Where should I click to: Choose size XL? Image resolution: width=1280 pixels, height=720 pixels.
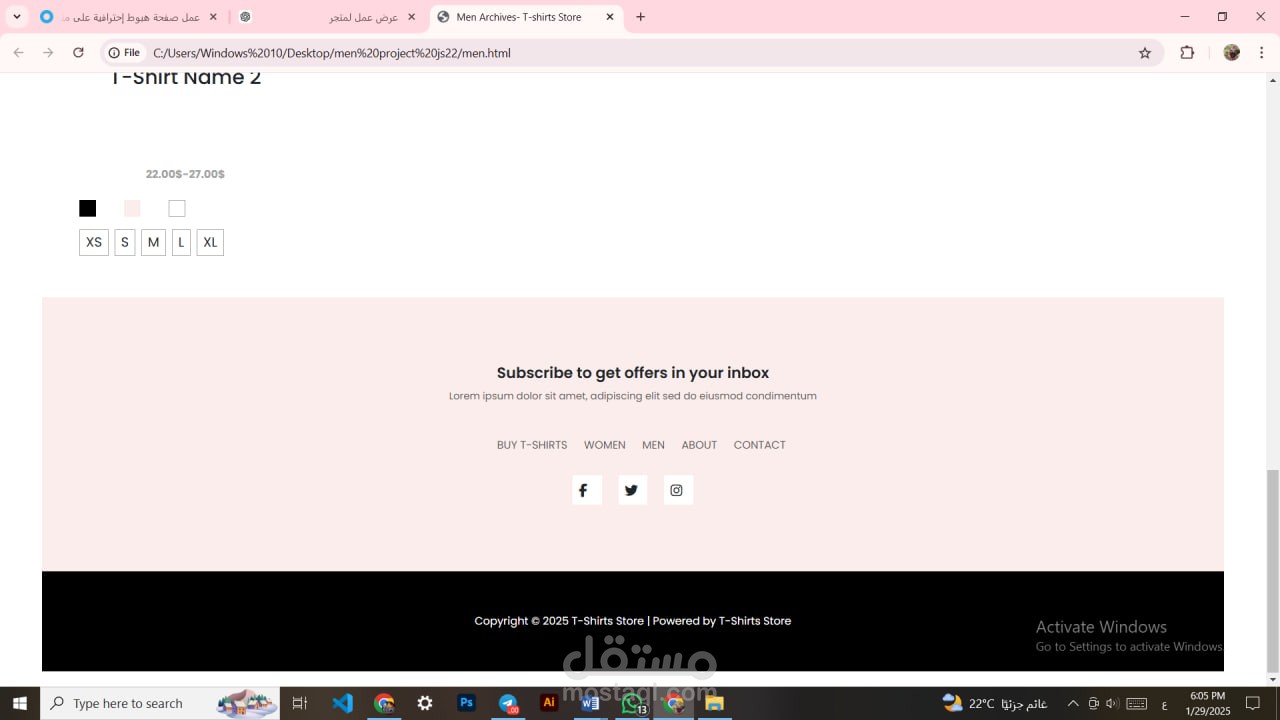click(x=210, y=242)
